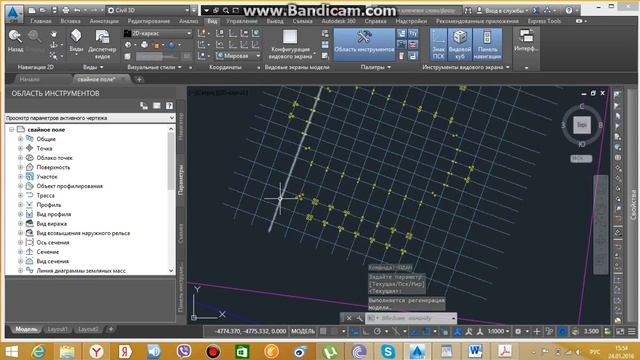
Task: Collapse the свайное поле tree root
Action: coord(12,129)
